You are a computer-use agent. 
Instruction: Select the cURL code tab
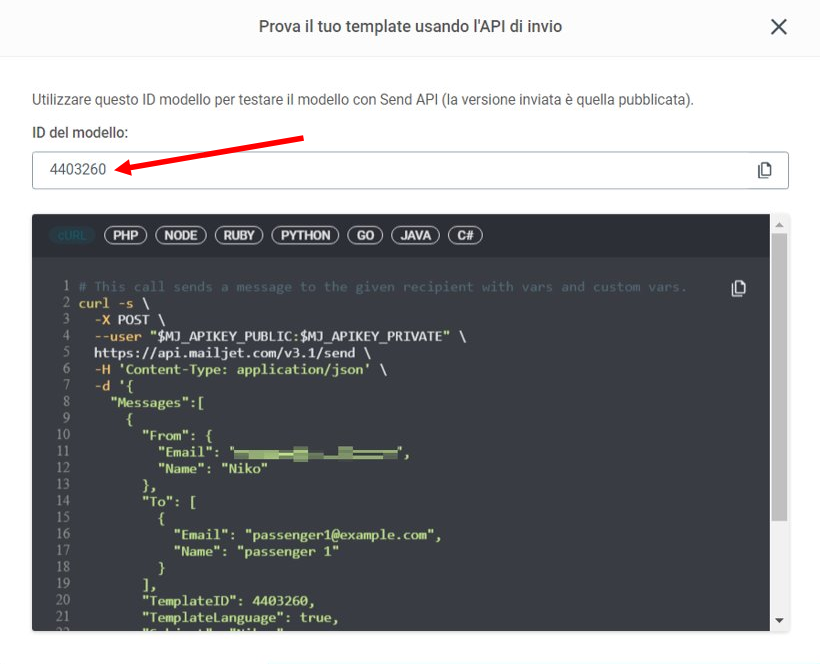pos(72,235)
